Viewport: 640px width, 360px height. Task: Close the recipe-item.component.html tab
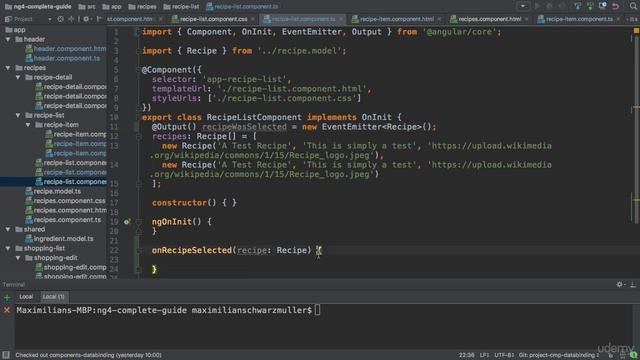(439, 19)
